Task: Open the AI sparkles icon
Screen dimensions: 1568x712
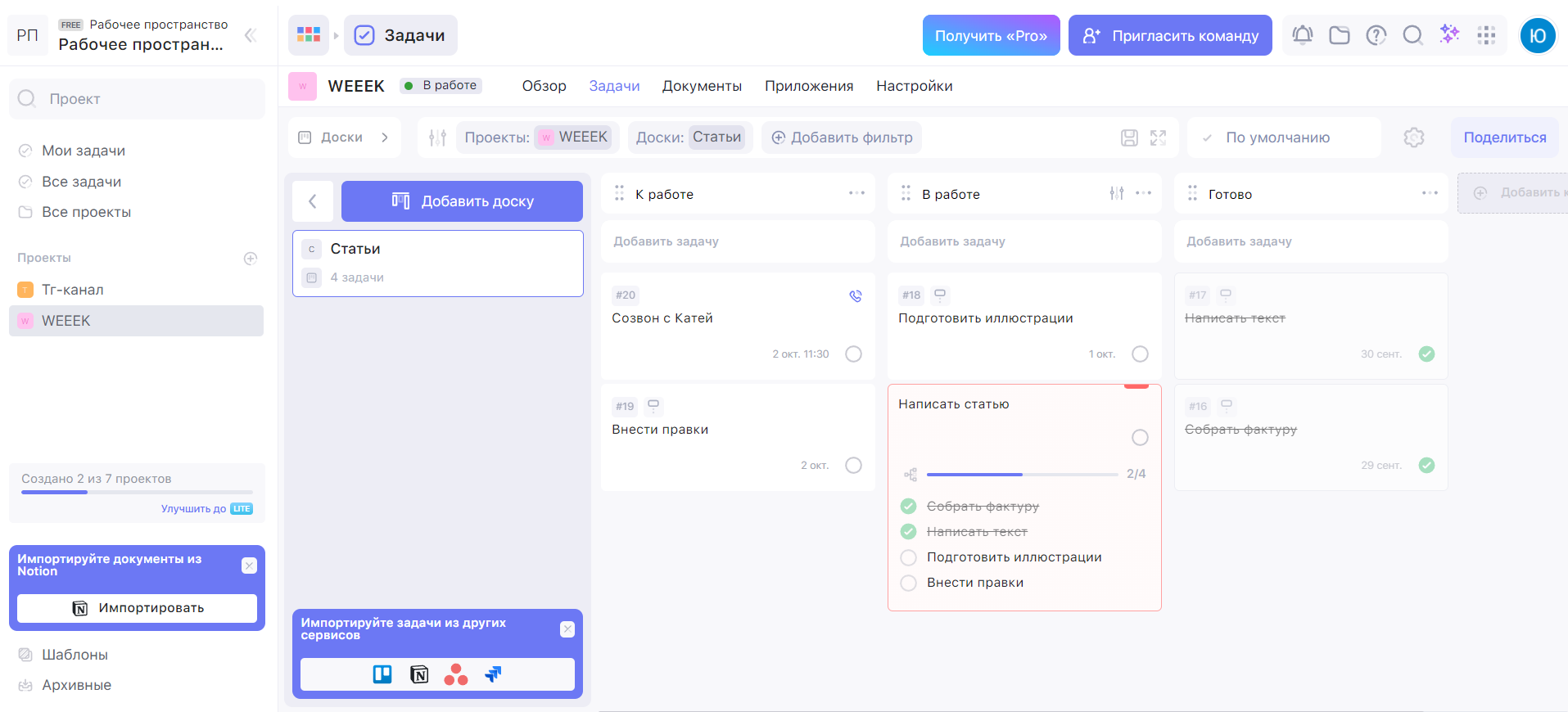Action: 1450,34
